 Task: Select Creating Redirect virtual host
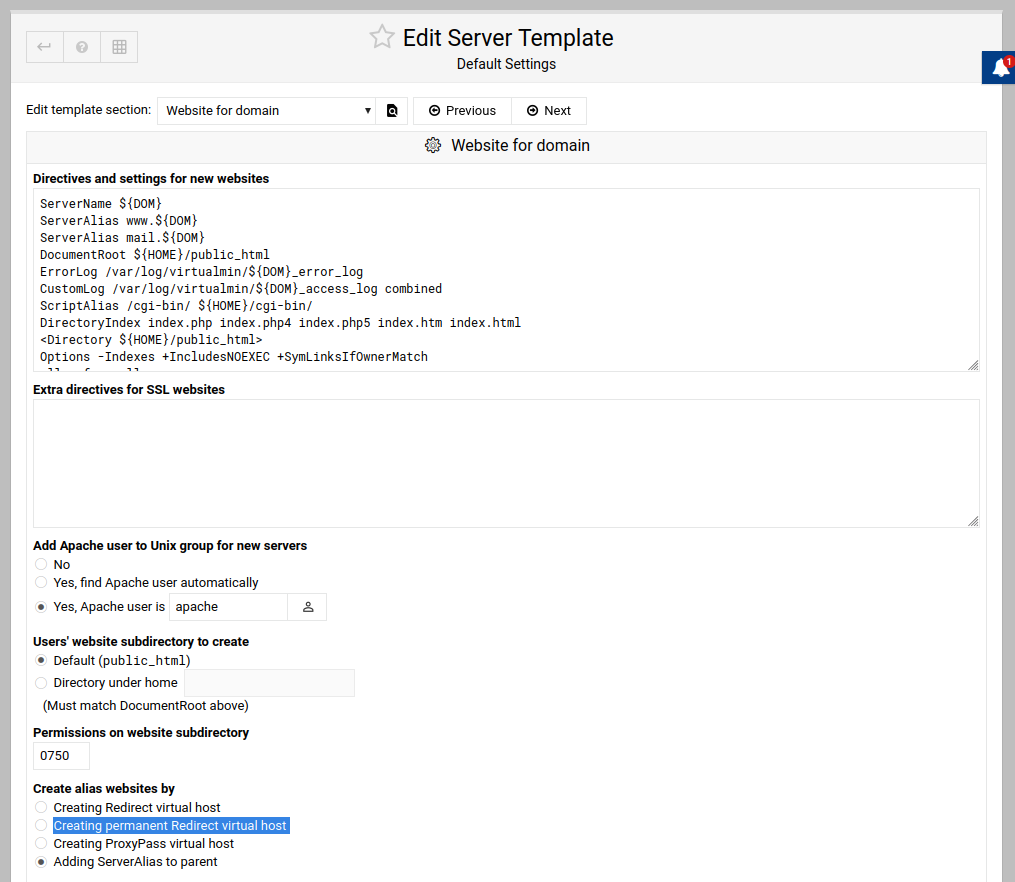click(41, 808)
